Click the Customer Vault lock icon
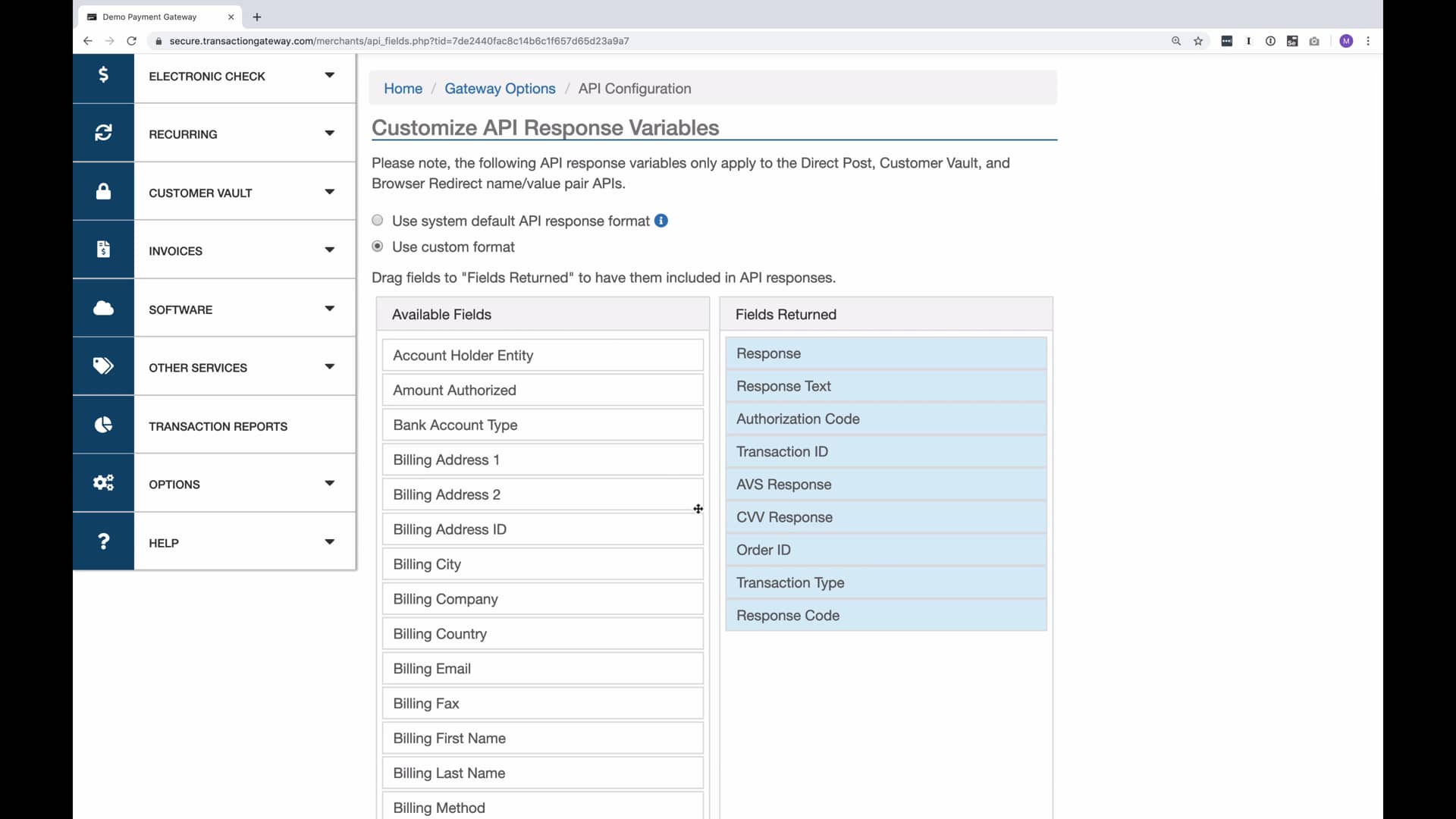Viewport: 1456px width, 819px height. coord(103,191)
